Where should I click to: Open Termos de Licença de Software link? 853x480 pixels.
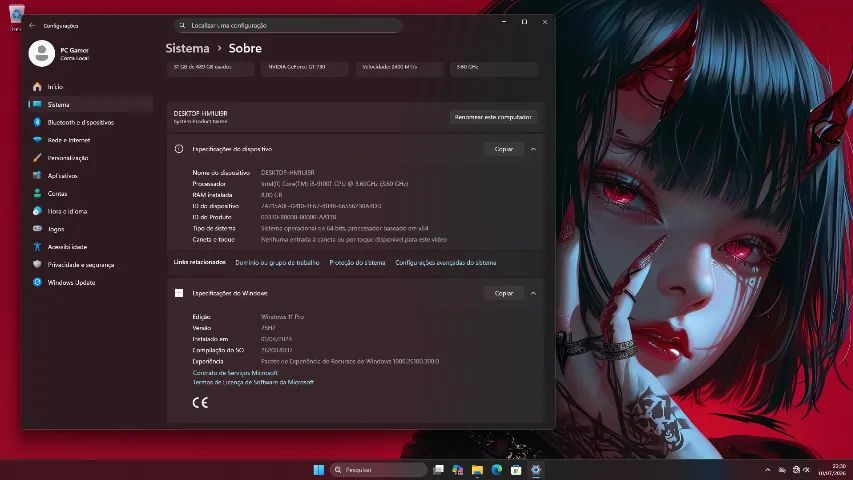pyautogui.click(x=253, y=383)
